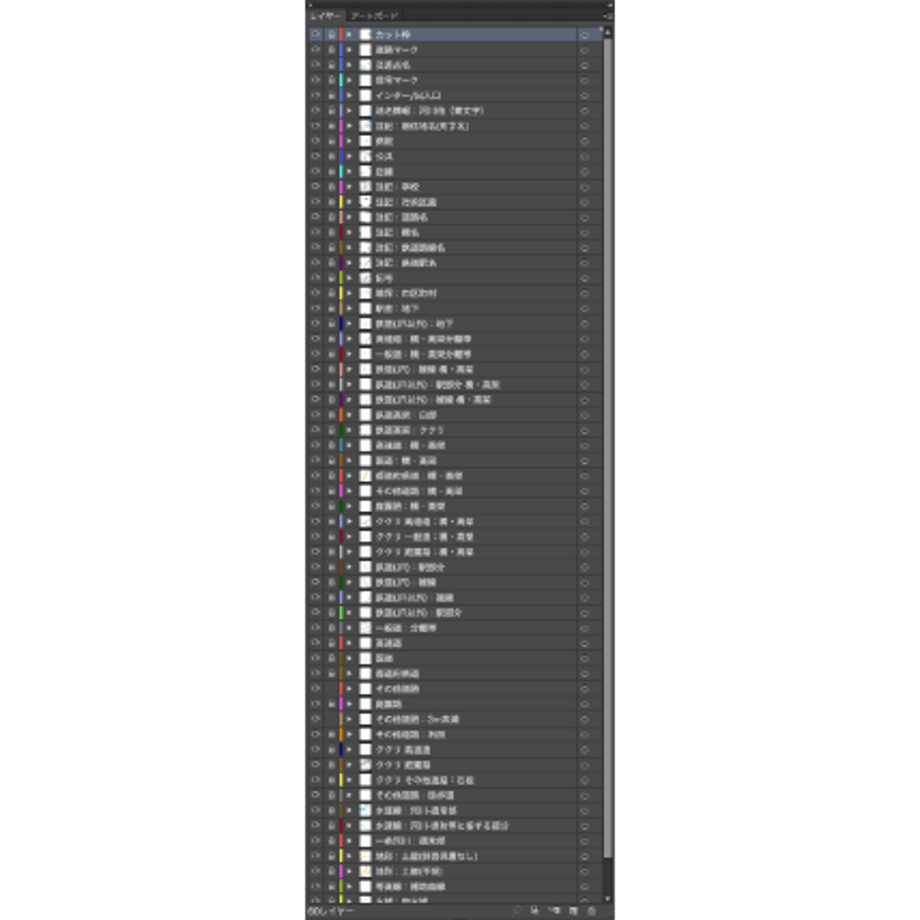Hide the 一般道:分離帯 layer
This screenshot has height=920, width=920.
point(316,628)
